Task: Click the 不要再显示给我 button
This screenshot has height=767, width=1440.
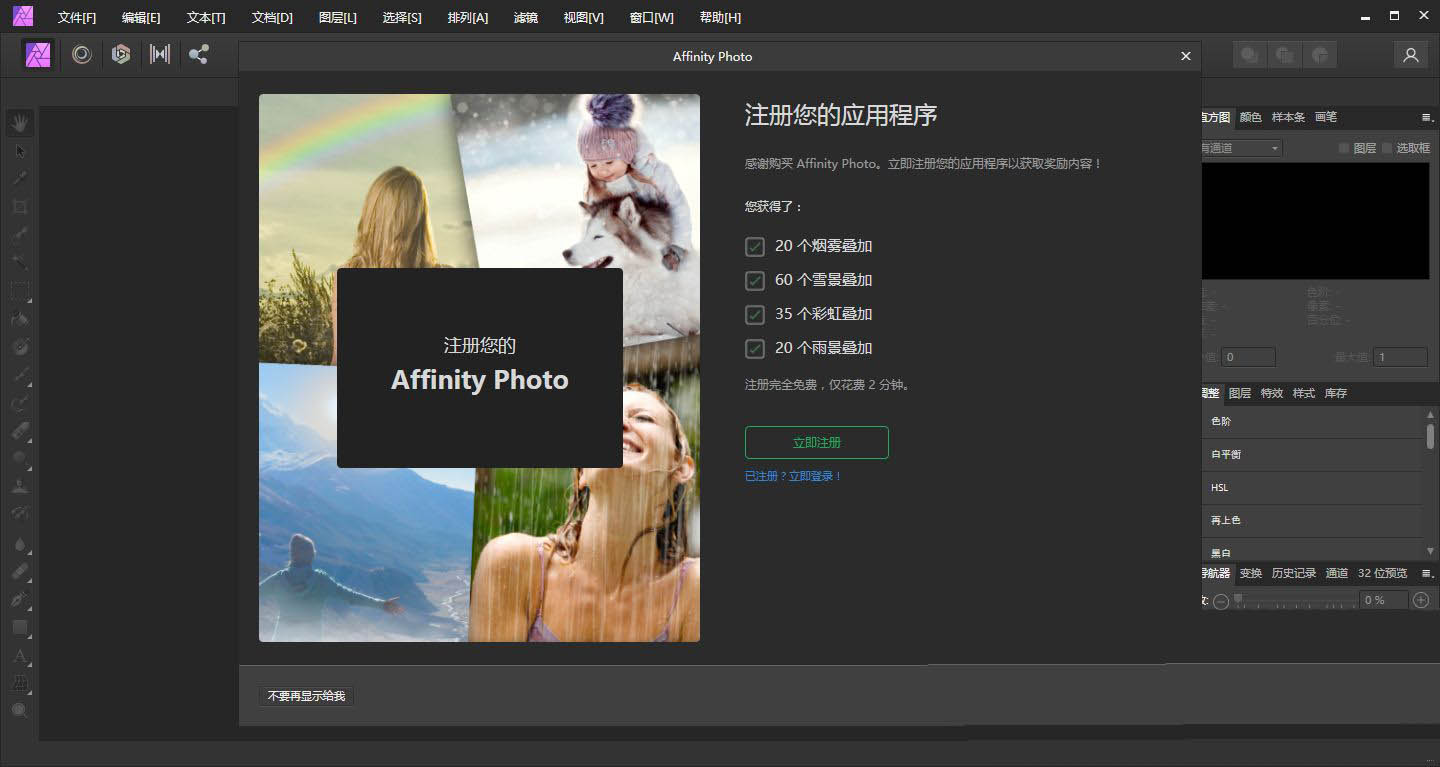Action: click(306, 696)
